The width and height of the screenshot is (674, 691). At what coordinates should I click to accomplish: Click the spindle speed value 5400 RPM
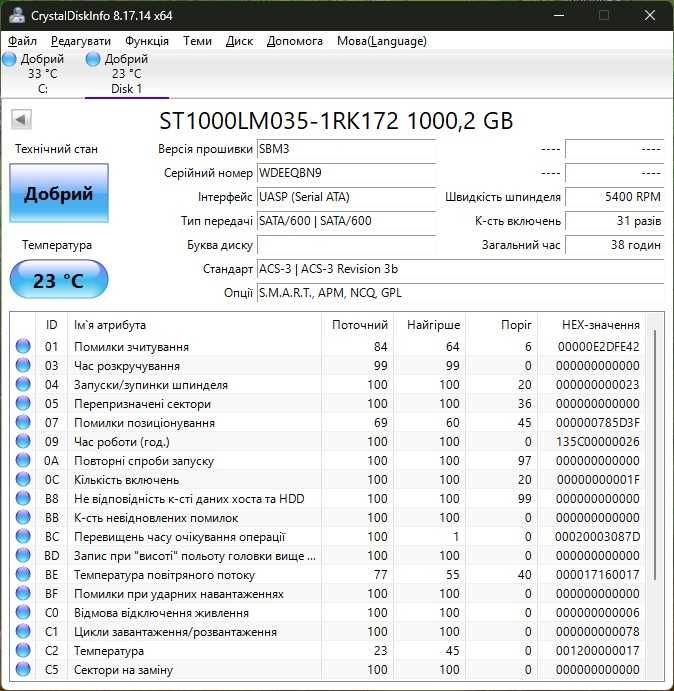(614, 197)
